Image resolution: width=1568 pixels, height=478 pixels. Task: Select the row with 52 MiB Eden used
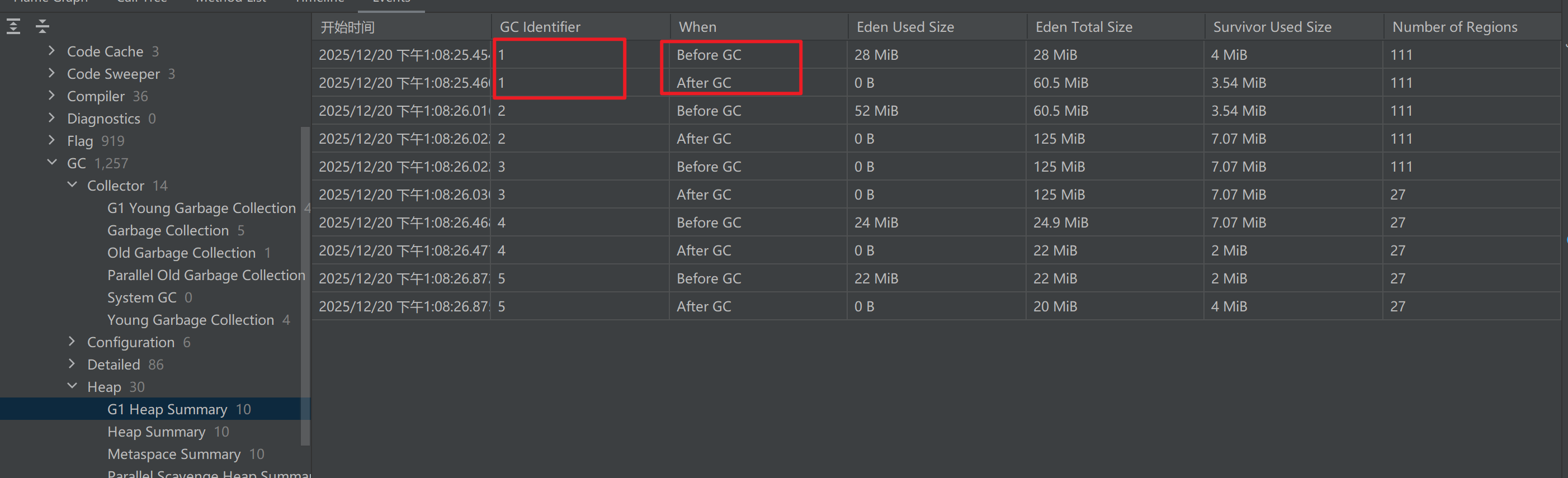875,111
